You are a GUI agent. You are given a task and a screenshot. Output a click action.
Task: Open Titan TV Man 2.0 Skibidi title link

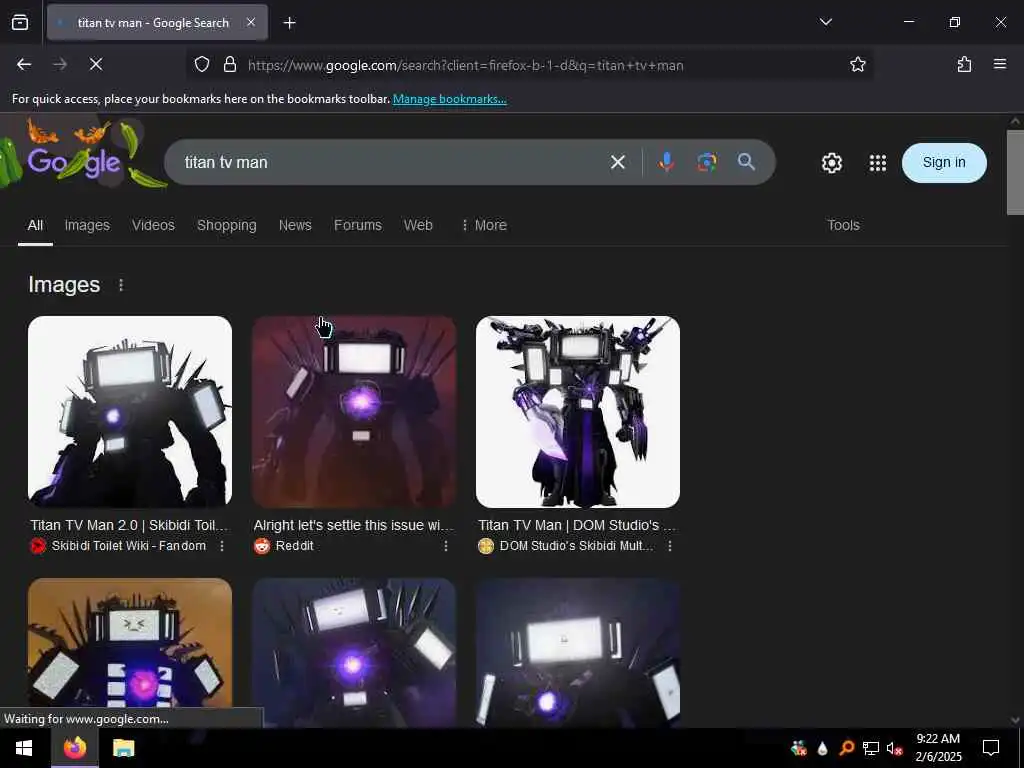point(129,525)
